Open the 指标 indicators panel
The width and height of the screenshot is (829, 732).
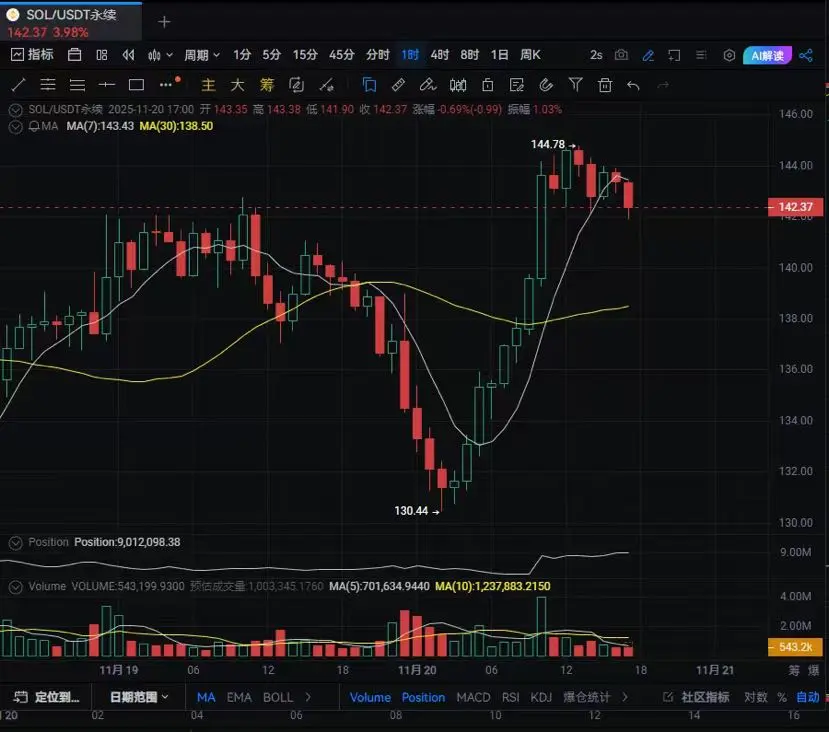(32, 54)
